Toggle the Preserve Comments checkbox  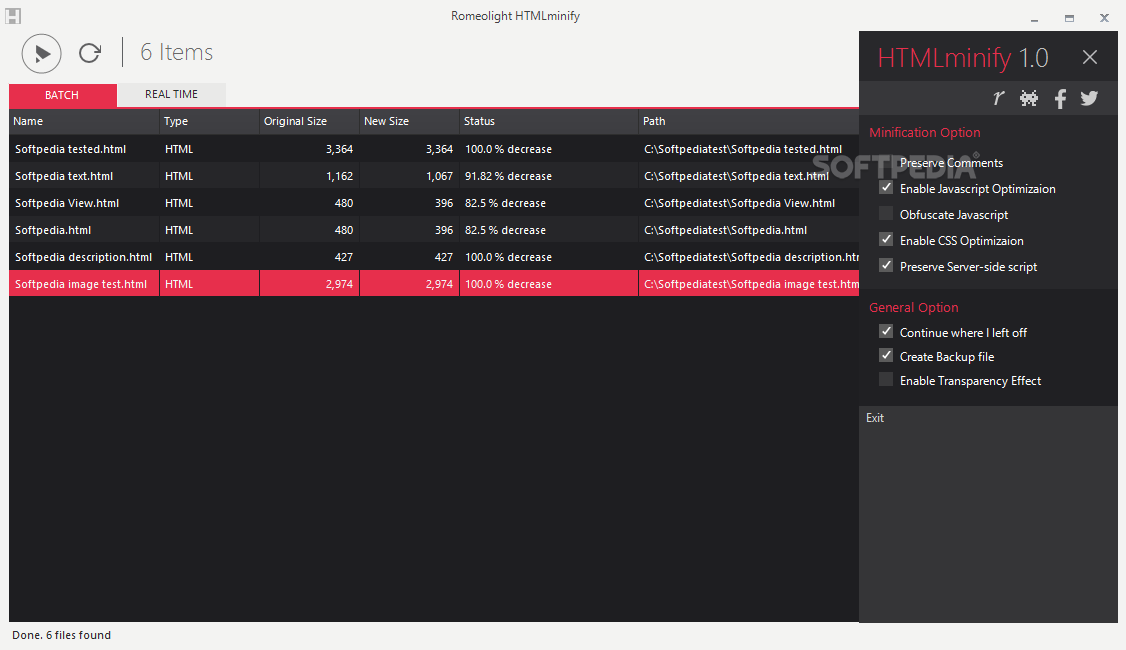[x=886, y=162]
